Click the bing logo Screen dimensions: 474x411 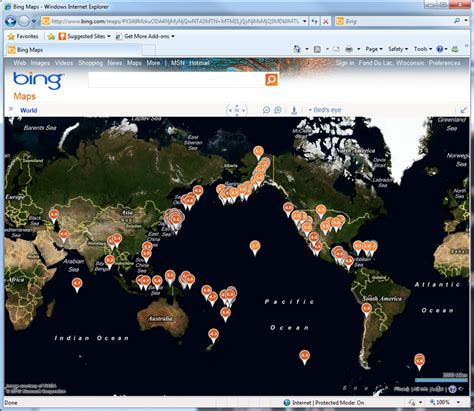pos(38,80)
